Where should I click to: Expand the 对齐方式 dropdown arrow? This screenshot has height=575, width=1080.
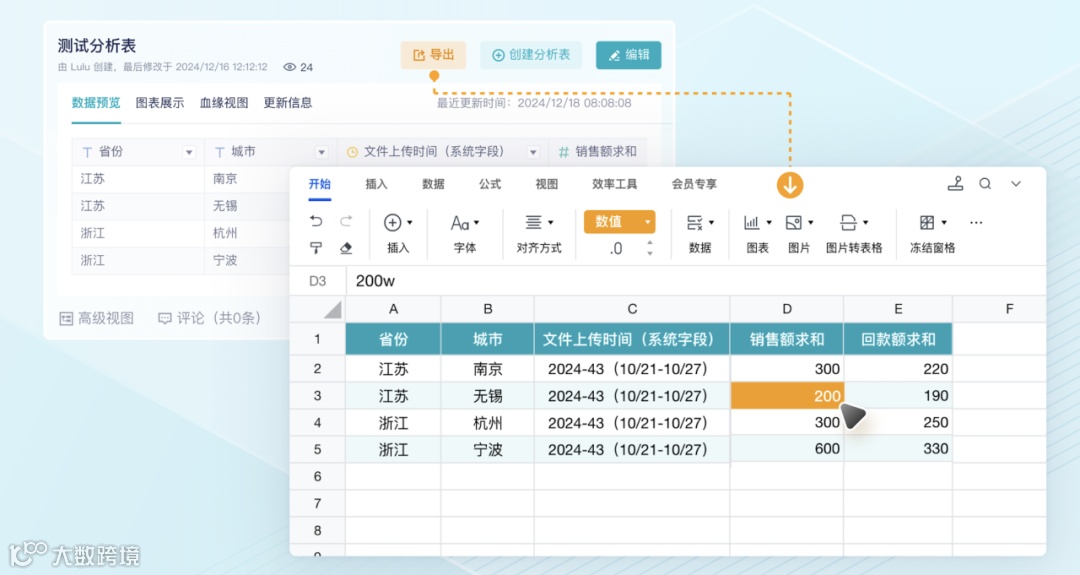[550, 223]
